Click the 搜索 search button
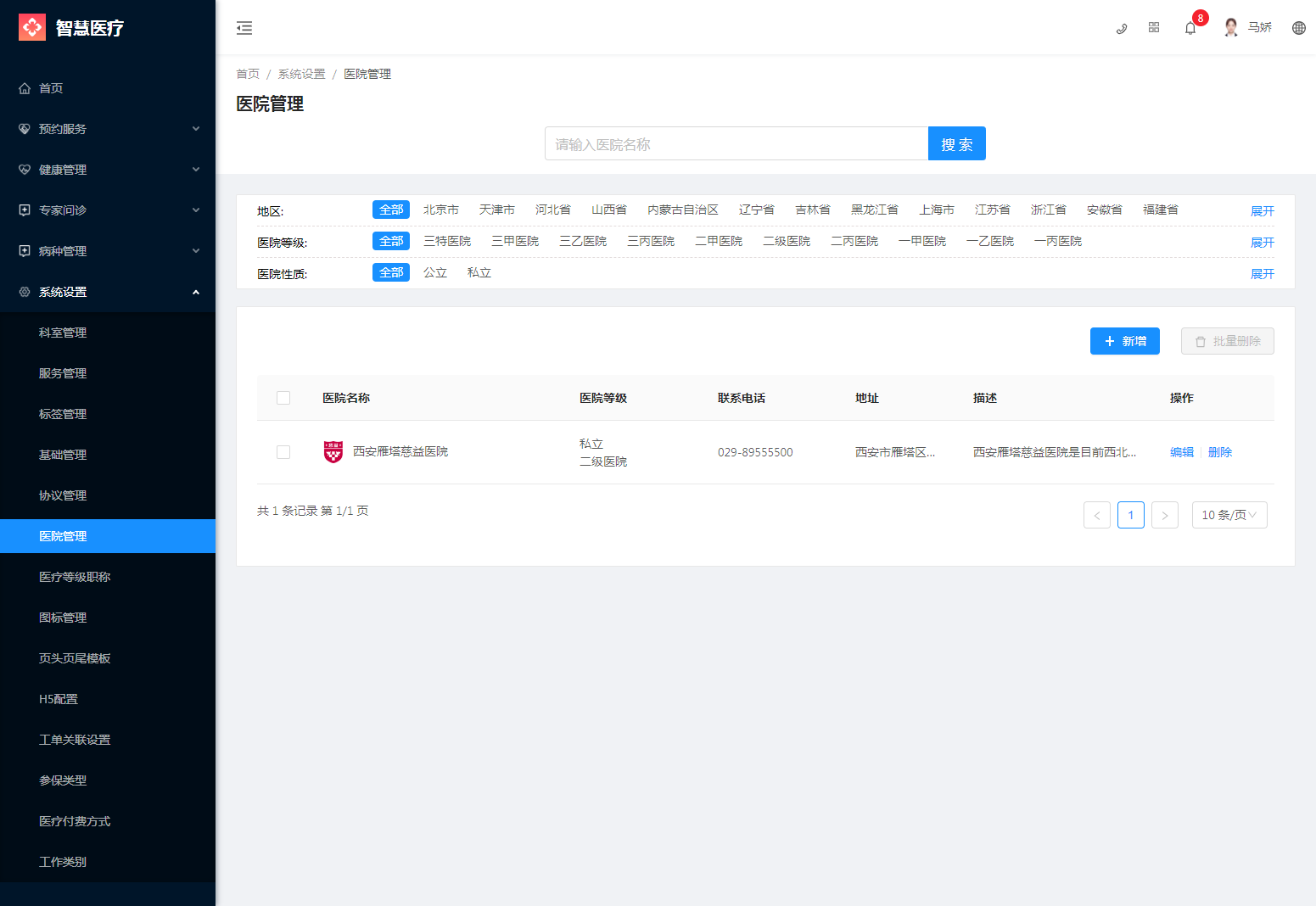 (x=957, y=143)
